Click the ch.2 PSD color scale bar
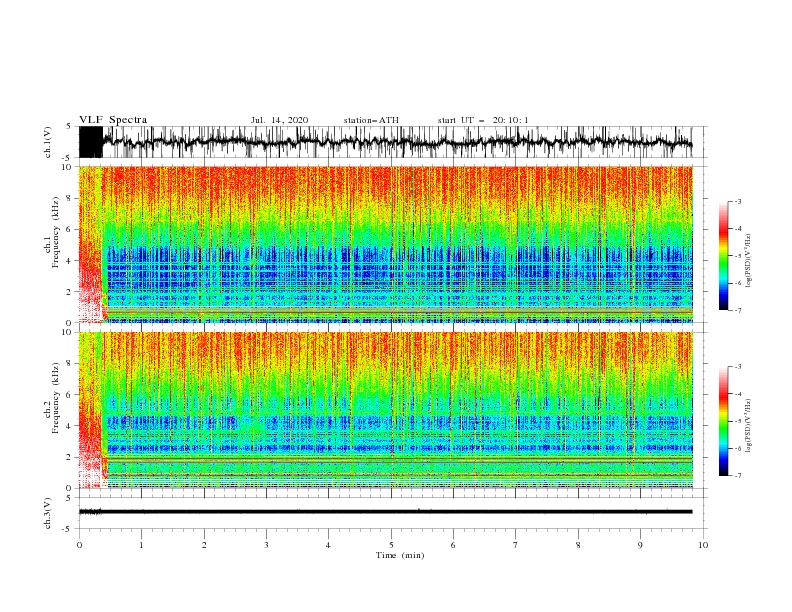 (723, 421)
